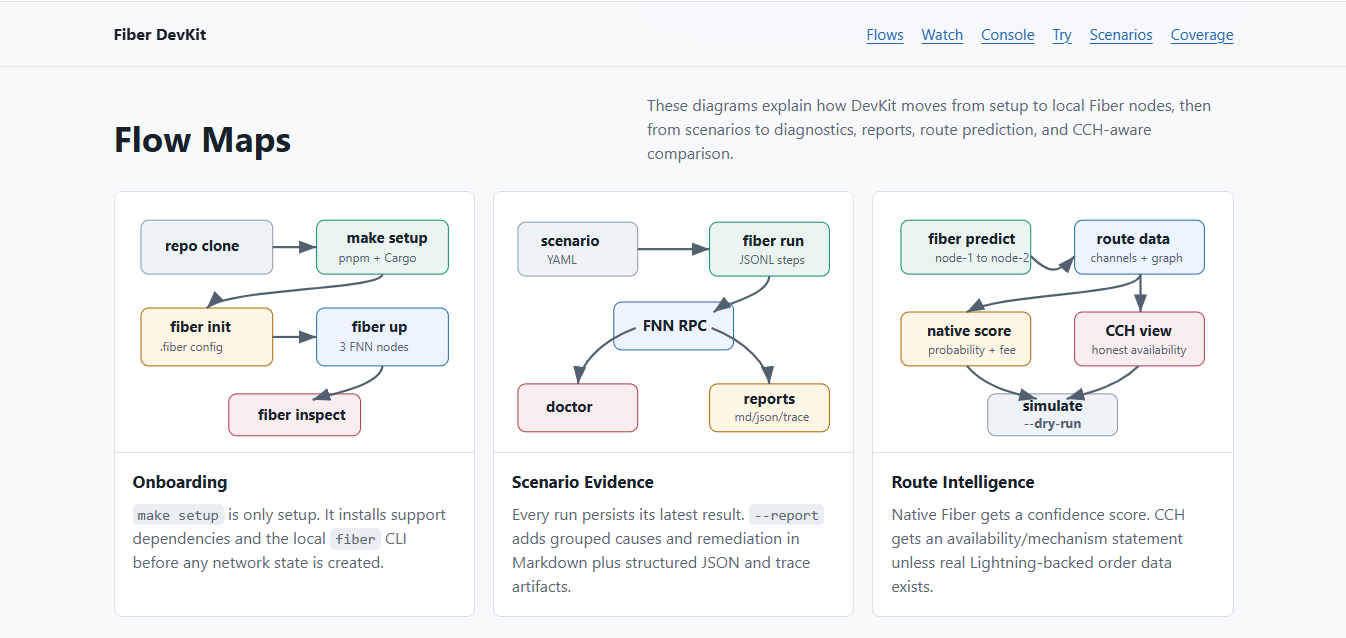The width and height of the screenshot is (1346, 638).
Task: Select the doctor node
Action: pyautogui.click(x=578, y=408)
